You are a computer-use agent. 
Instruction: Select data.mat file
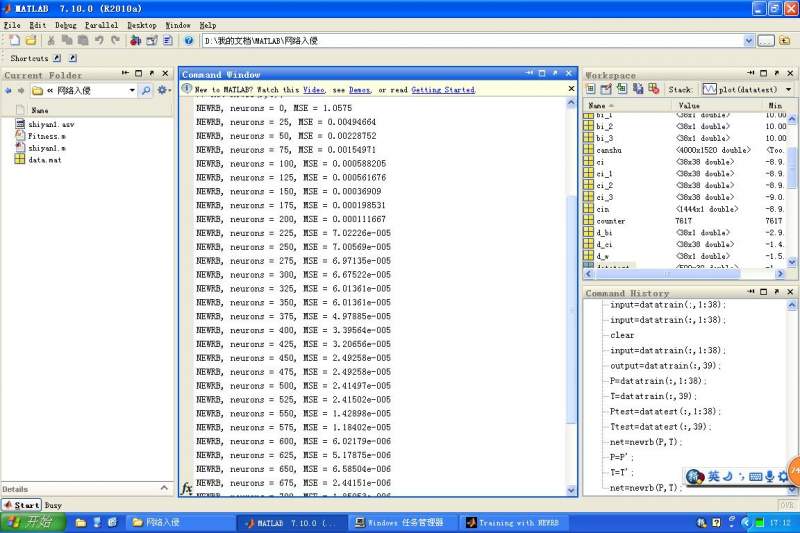point(45,160)
